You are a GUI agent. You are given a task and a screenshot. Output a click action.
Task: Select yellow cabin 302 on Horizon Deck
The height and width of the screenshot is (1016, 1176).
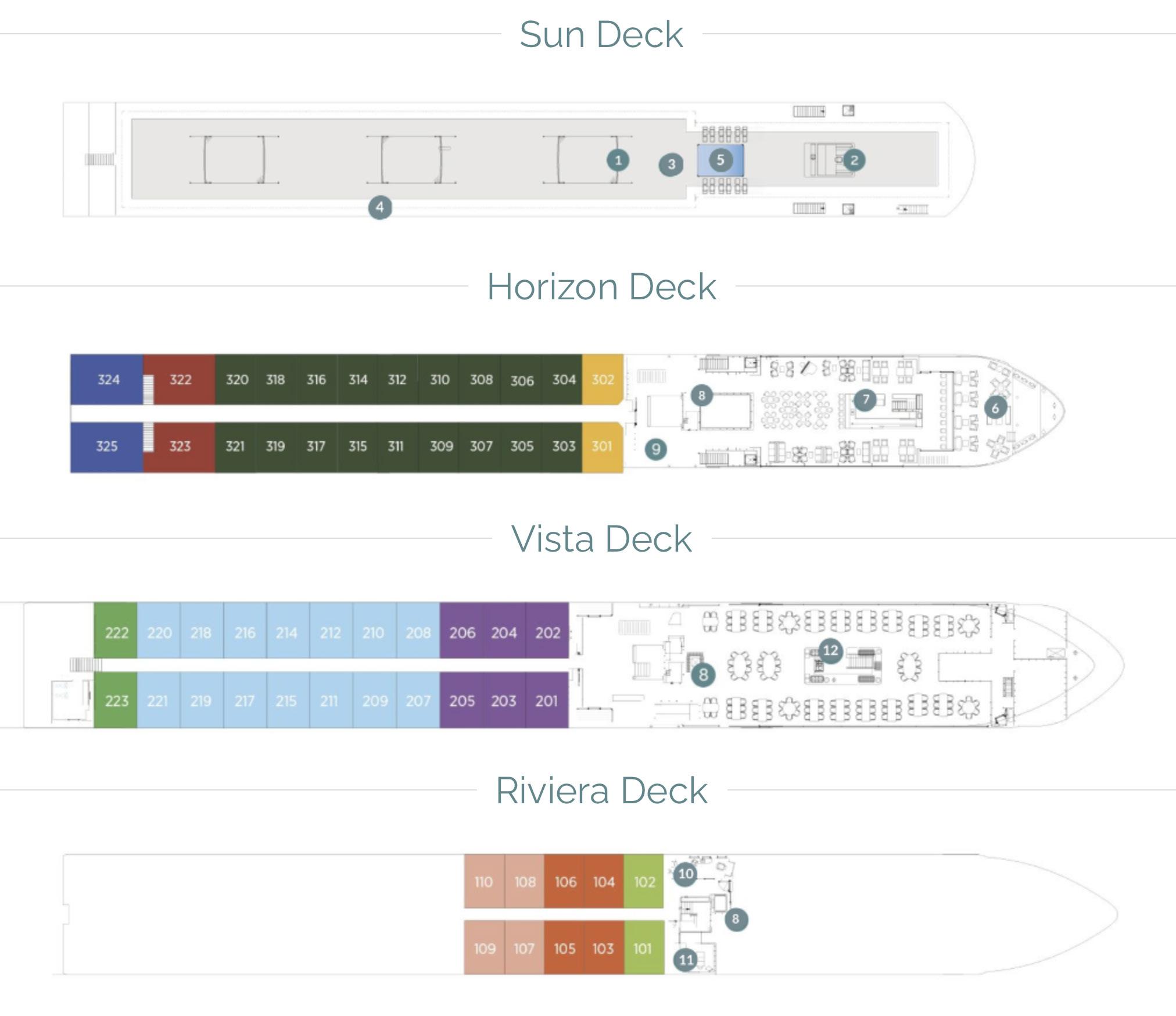(603, 380)
